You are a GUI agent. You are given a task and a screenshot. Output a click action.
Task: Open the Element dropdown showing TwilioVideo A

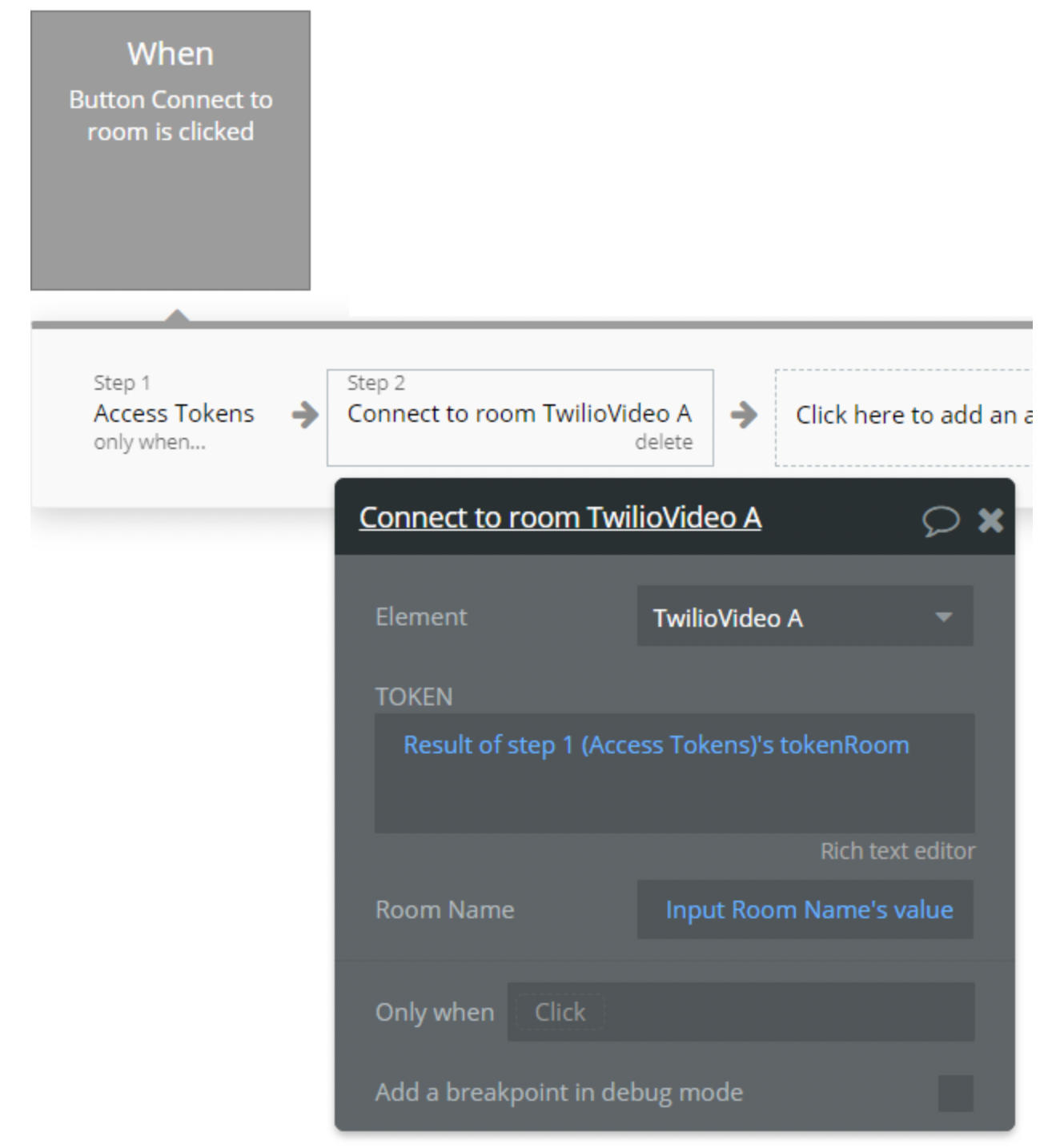[804, 616]
